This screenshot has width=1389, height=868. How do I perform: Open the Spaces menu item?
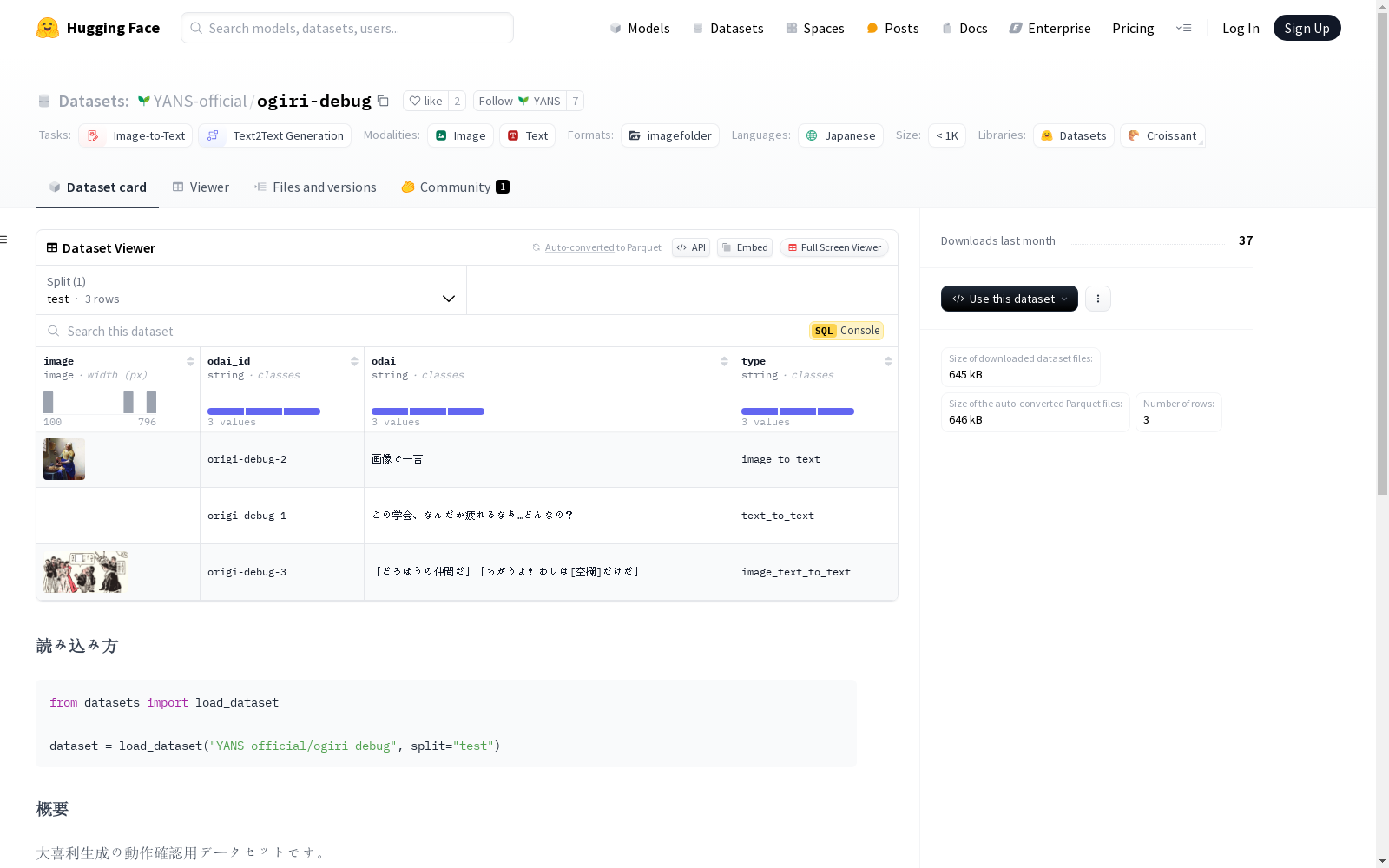[815, 28]
